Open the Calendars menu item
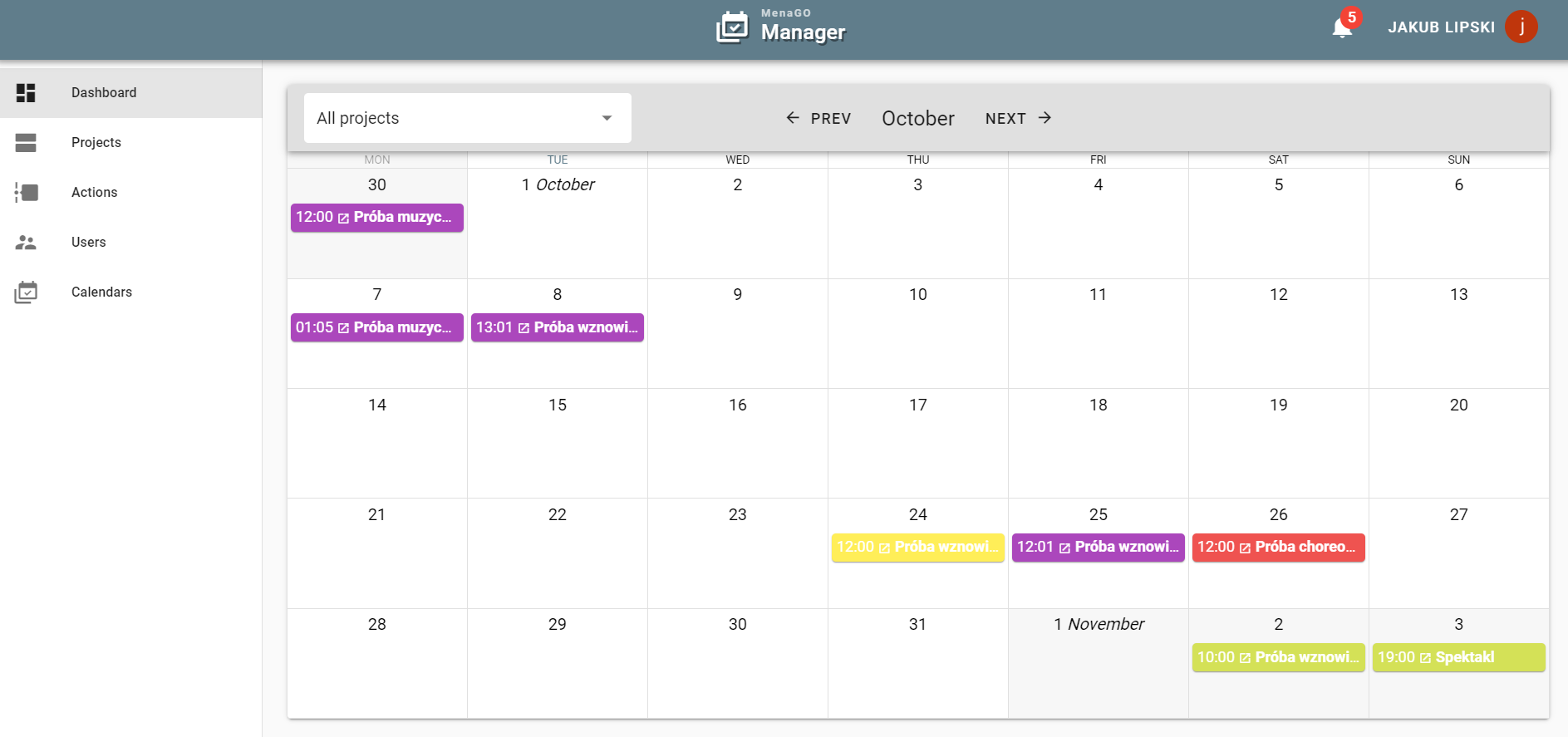1568x737 pixels. [x=101, y=292]
